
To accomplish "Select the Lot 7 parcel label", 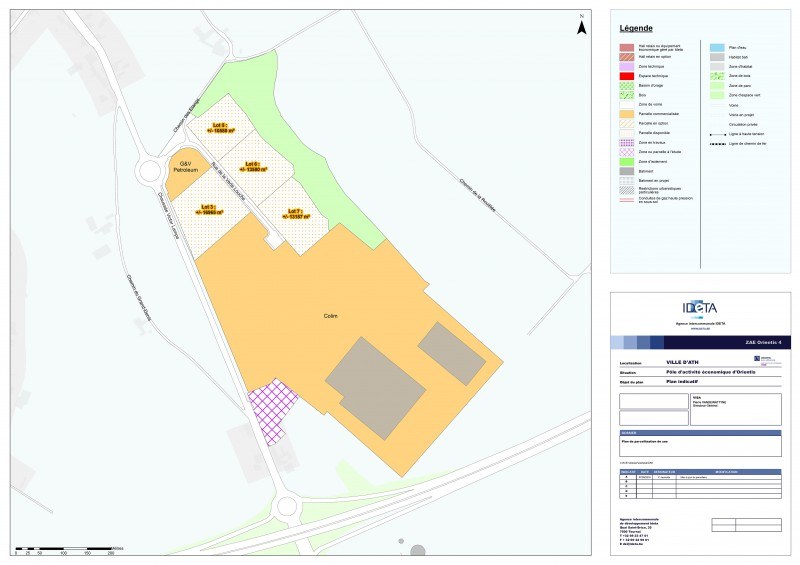I will (296, 214).
